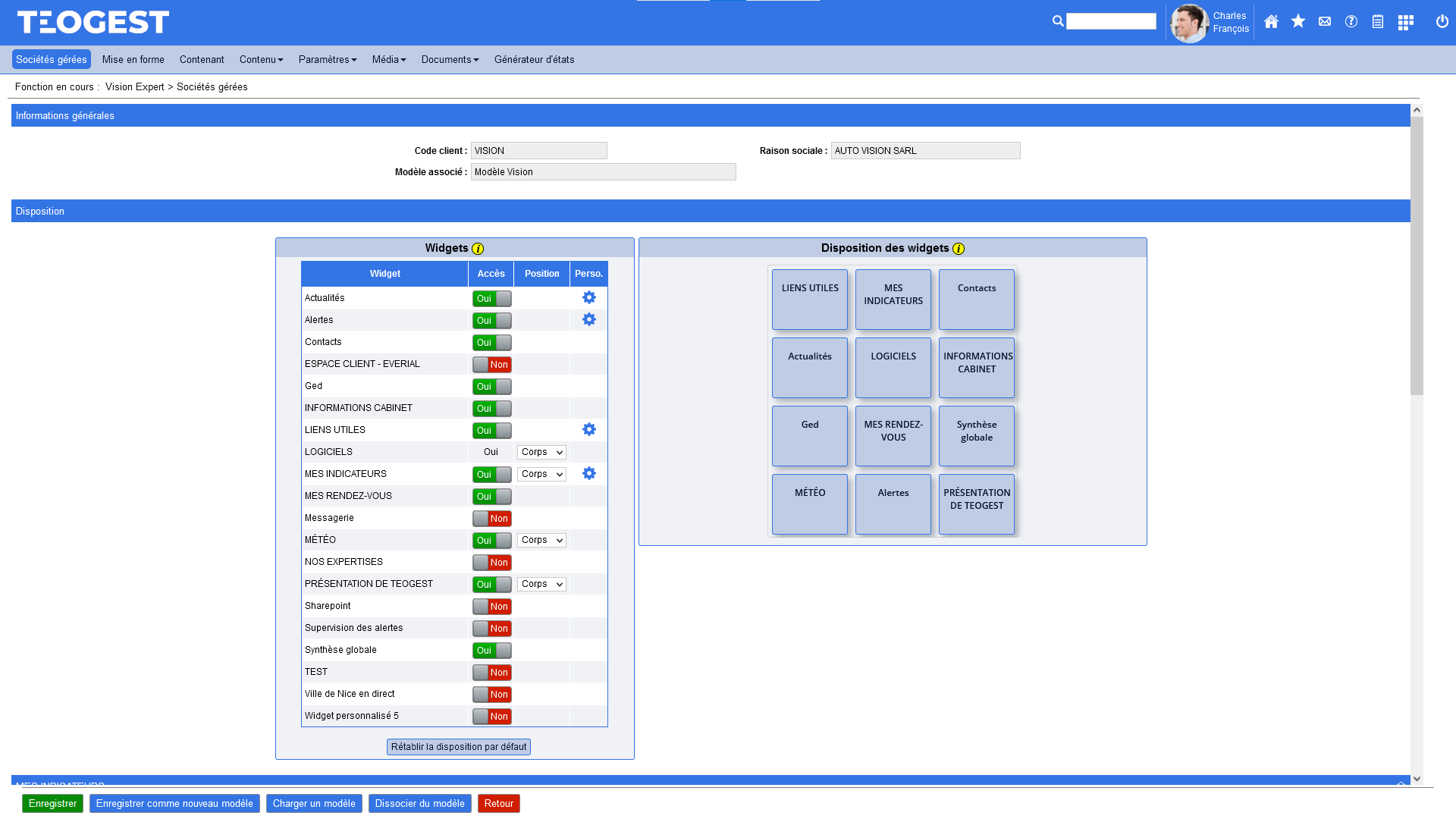1456x819 pixels.
Task: Open the mail envelope icon
Action: (1325, 22)
